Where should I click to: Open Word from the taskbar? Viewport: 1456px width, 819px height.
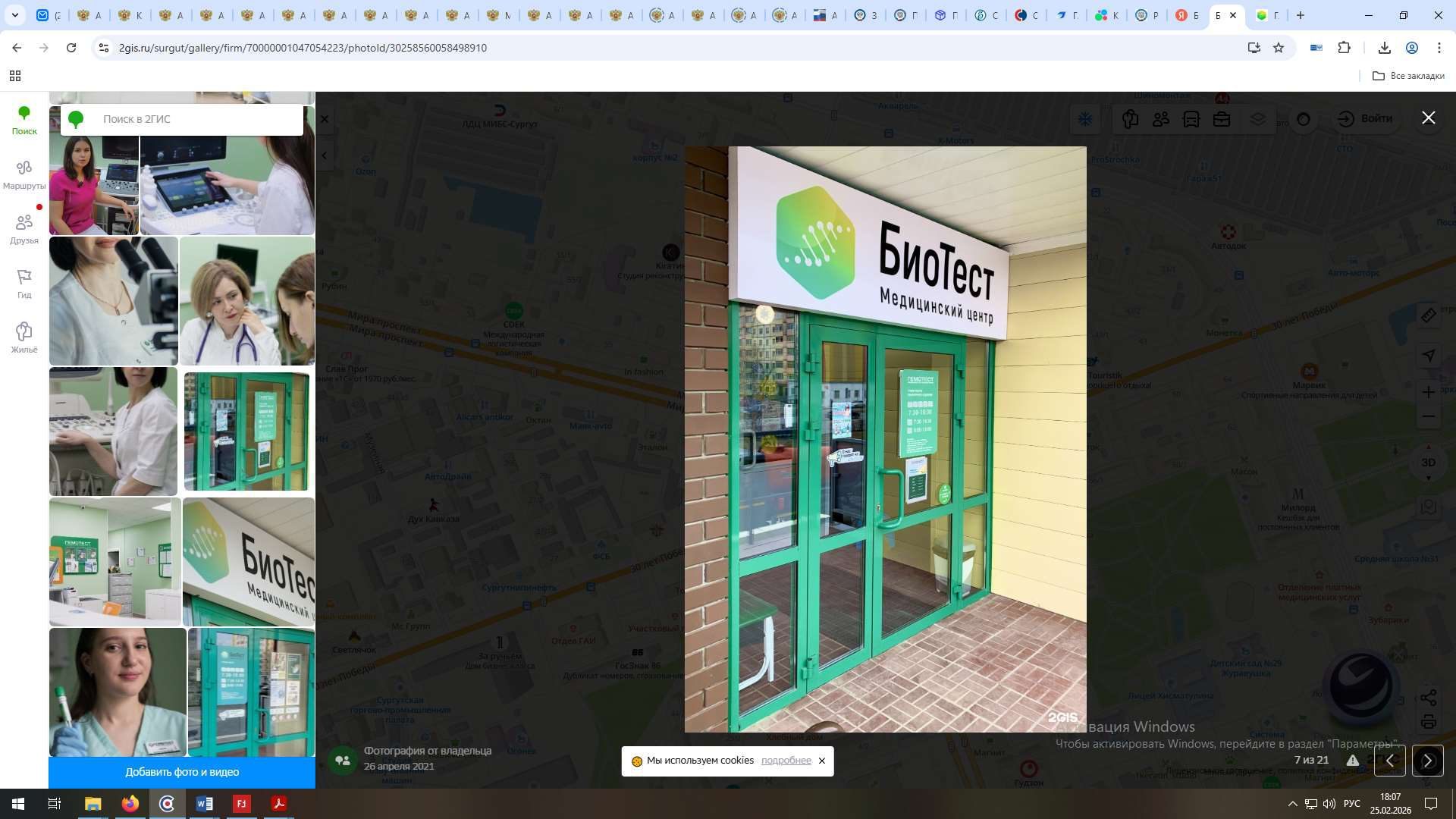(x=204, y=804)
